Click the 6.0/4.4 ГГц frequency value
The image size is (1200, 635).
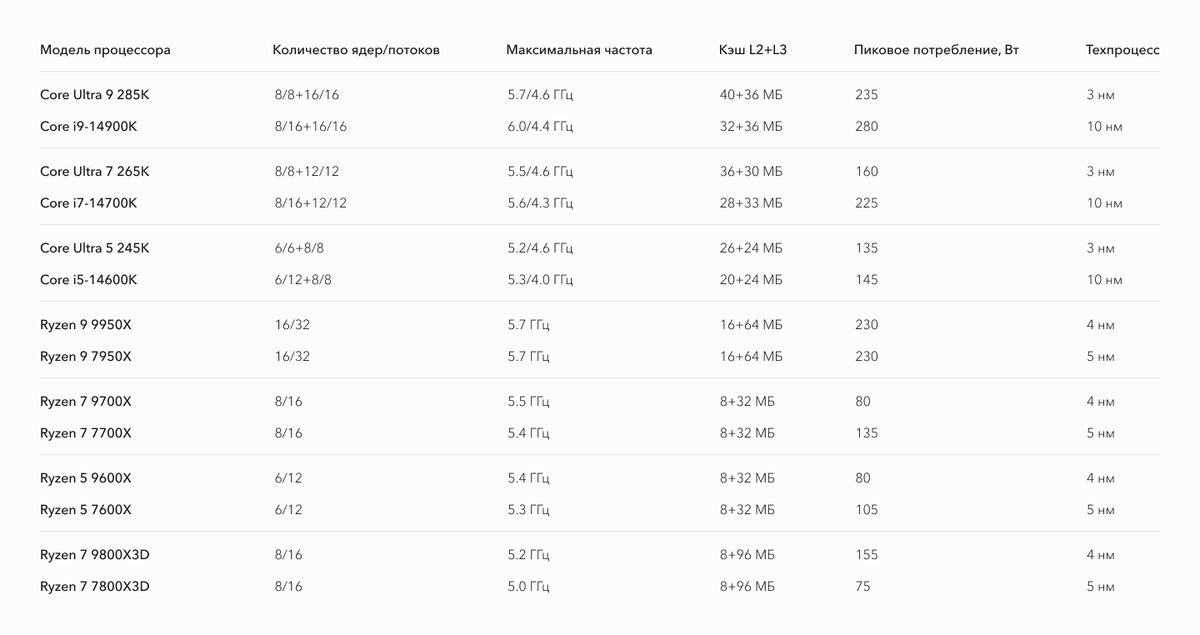pyautogui.click(x=540, y=127)
